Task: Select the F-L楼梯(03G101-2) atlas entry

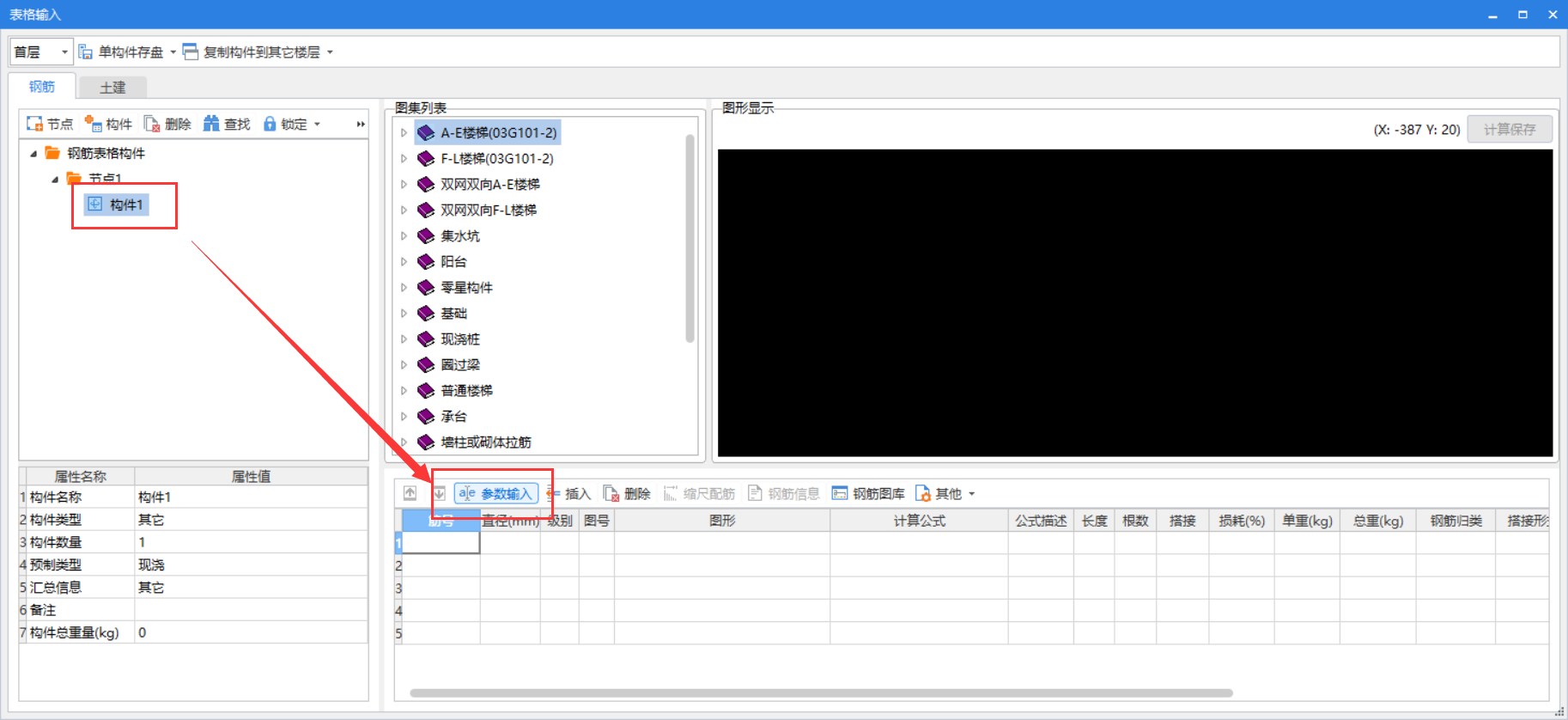Action: (486, 158)
